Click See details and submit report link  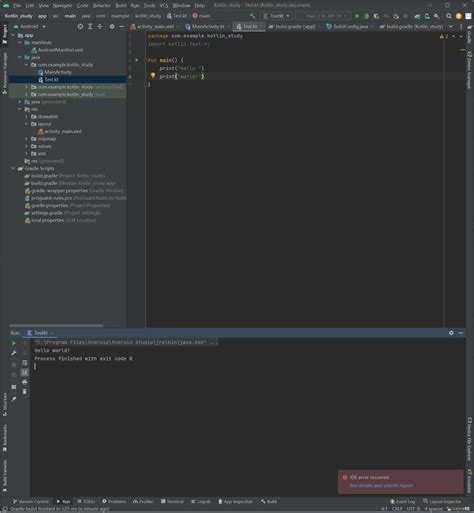click(x=381, y=485)
